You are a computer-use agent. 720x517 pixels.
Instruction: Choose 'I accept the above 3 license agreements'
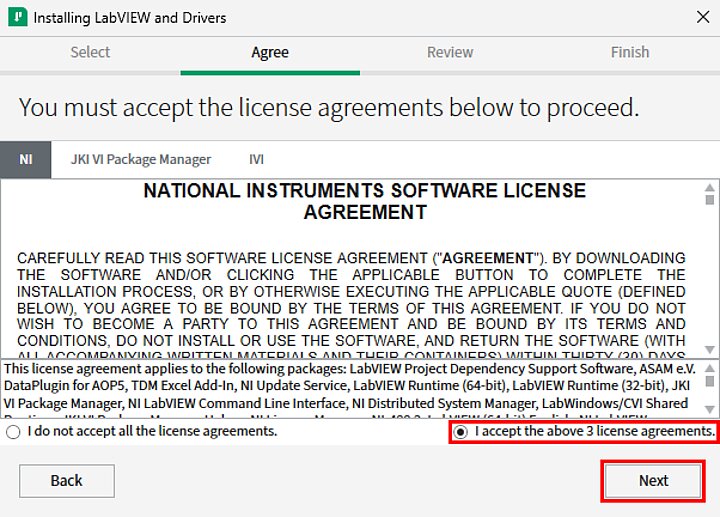(584, 432)
